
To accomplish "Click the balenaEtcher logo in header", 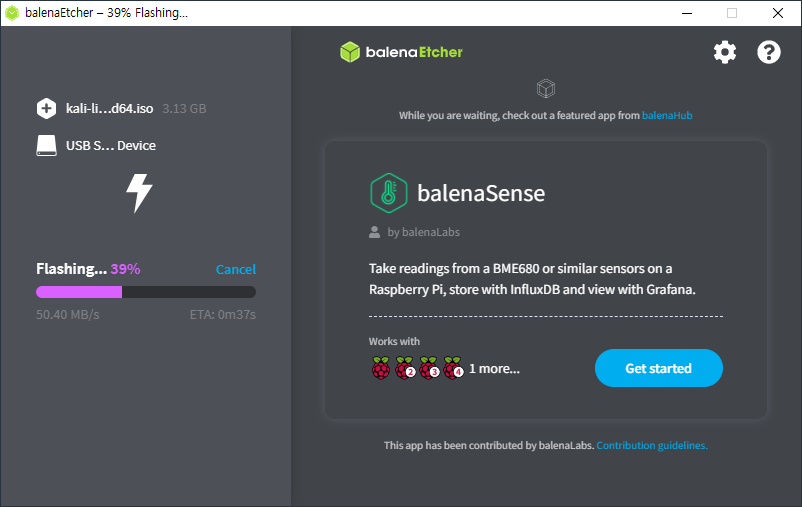I will (402, 52).
